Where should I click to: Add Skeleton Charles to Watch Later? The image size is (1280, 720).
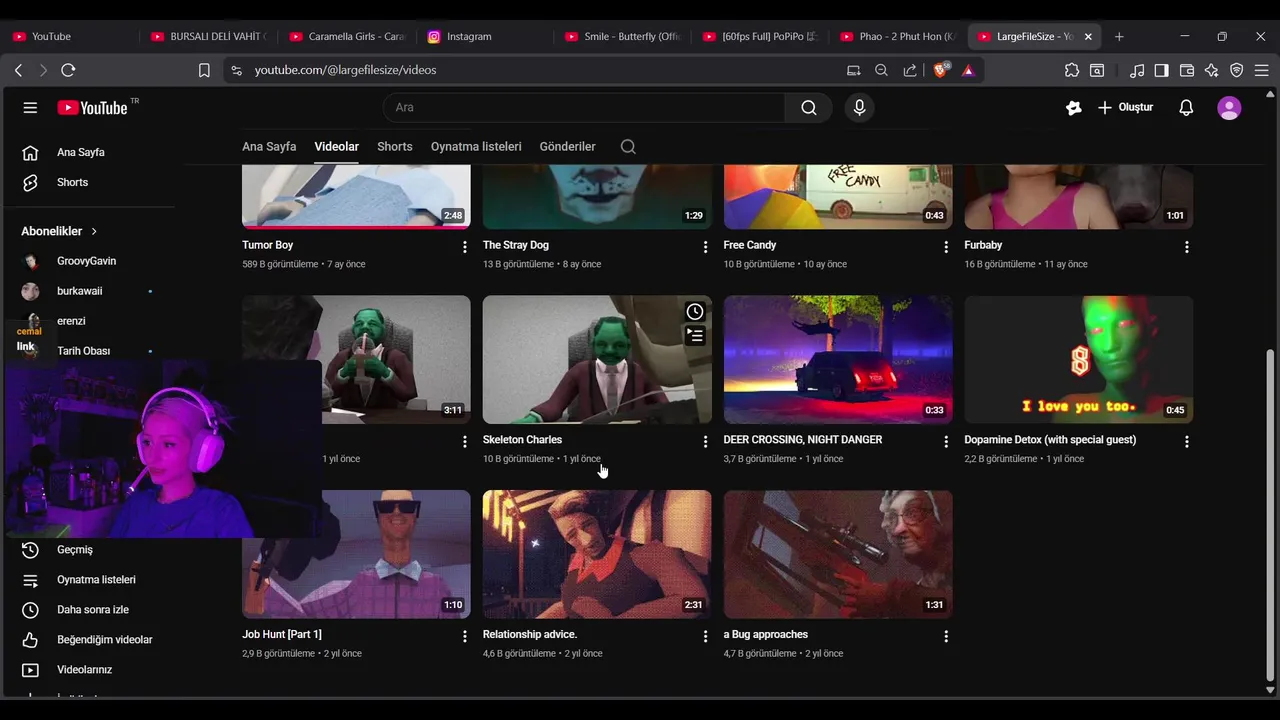(695, 312)
